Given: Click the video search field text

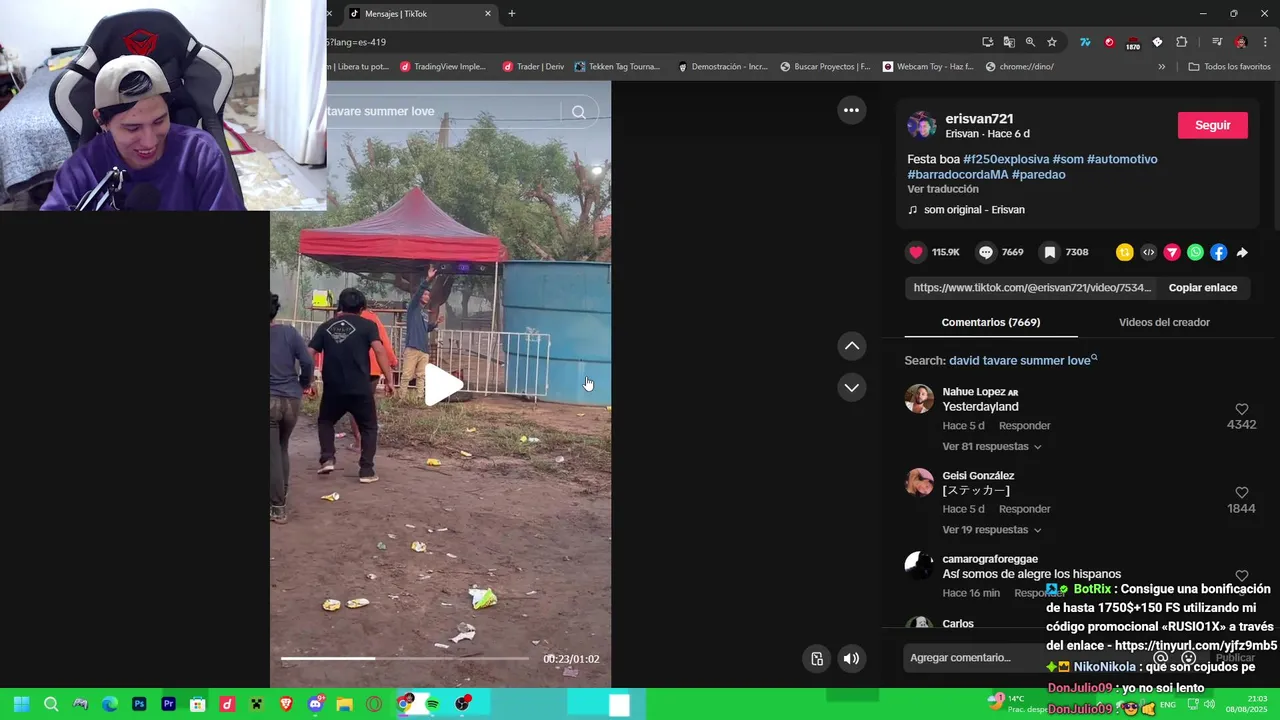Looking at the screenshot, I should tap(380, 111).
